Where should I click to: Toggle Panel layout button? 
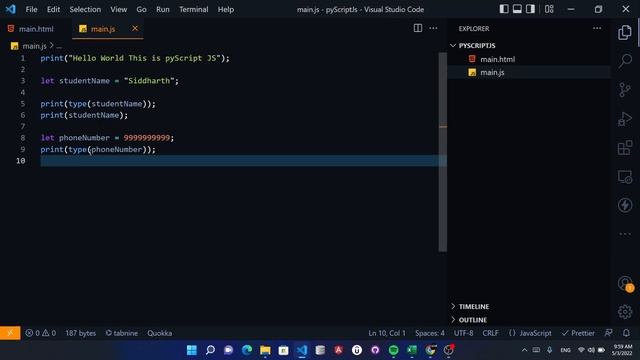tap(517, 9)
